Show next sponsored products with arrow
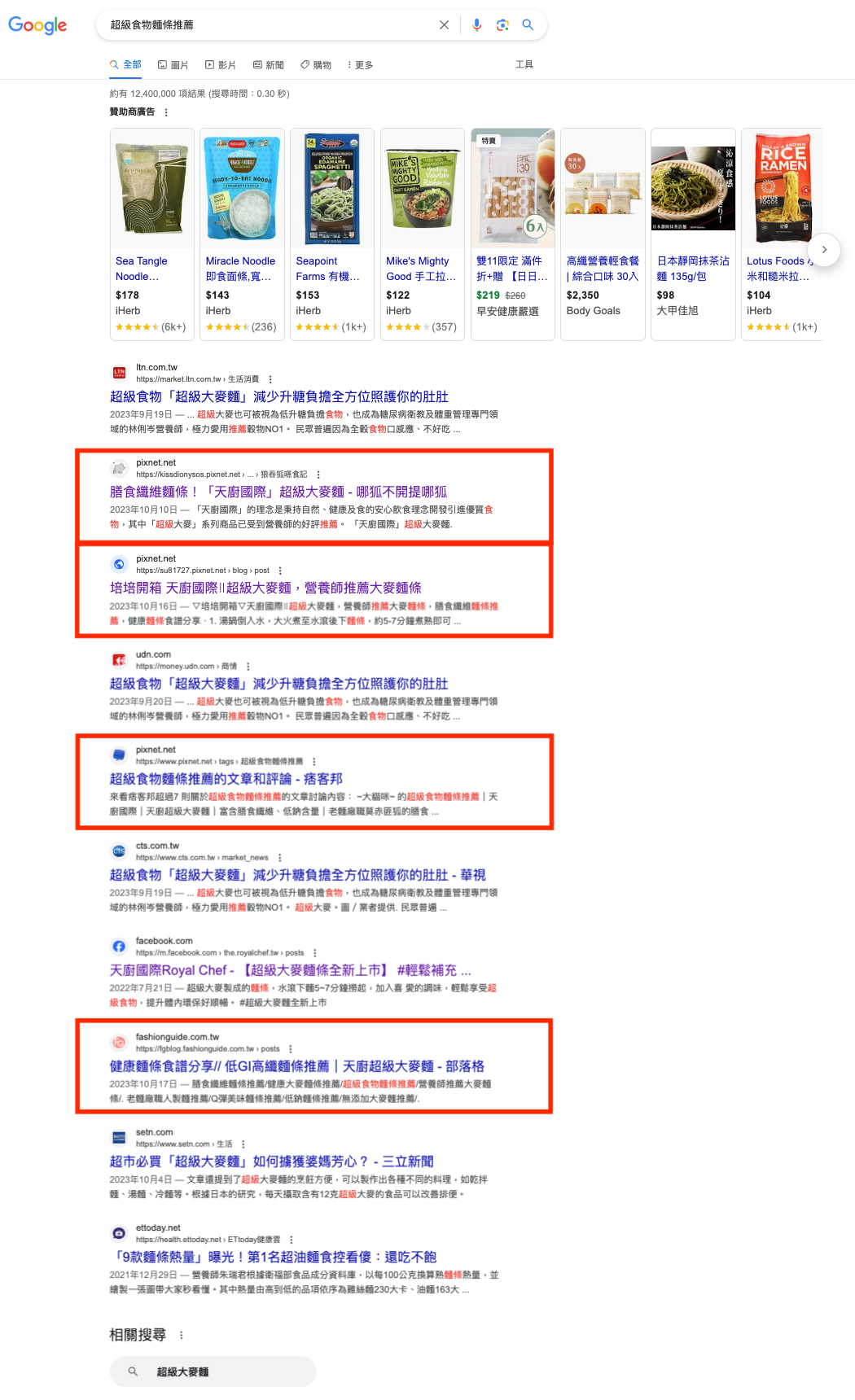Screen dimensions: 855x1400 [x=824, y=250]
